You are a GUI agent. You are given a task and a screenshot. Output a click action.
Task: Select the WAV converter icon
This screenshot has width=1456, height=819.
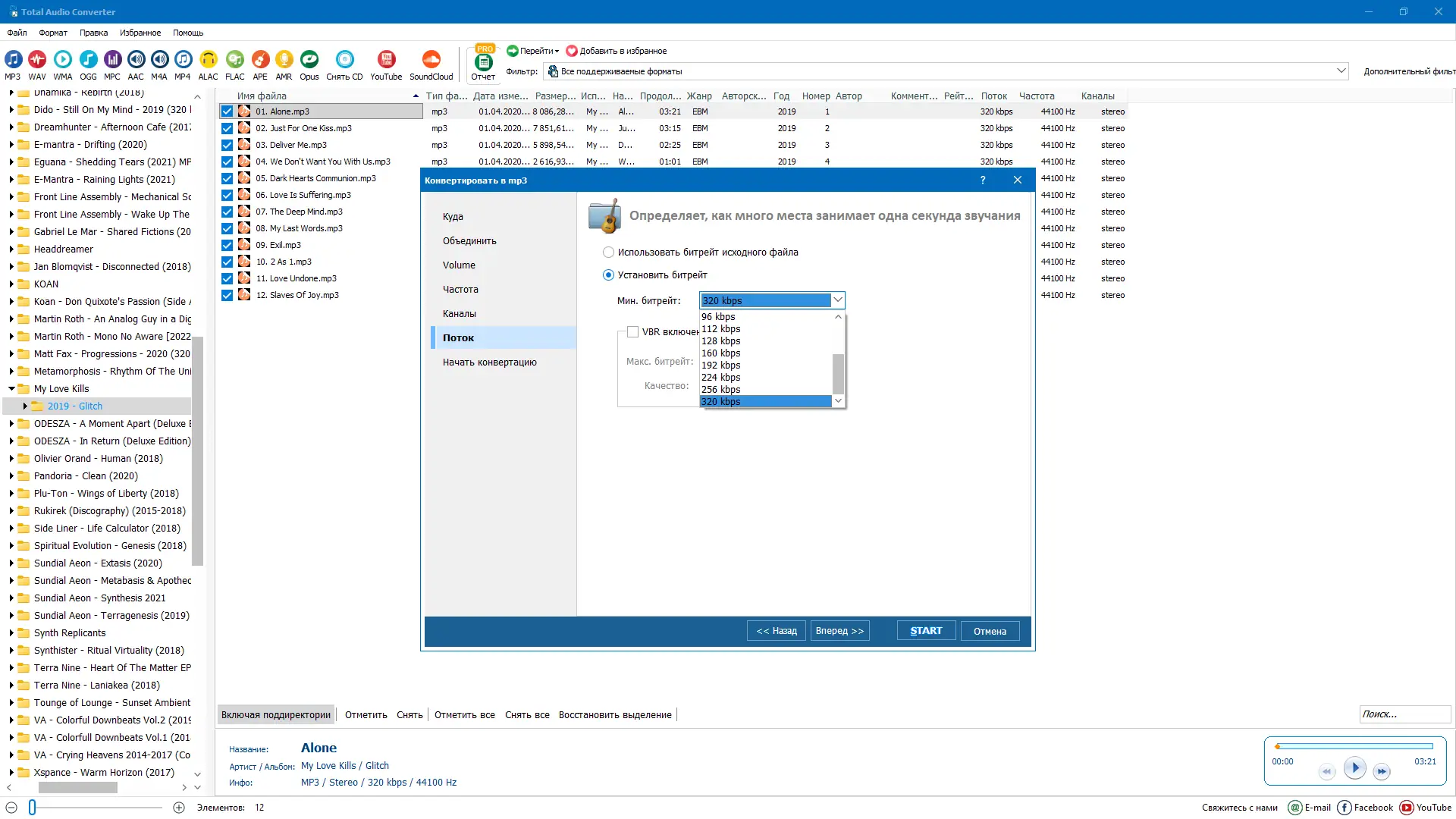click(x=37, y=60)
